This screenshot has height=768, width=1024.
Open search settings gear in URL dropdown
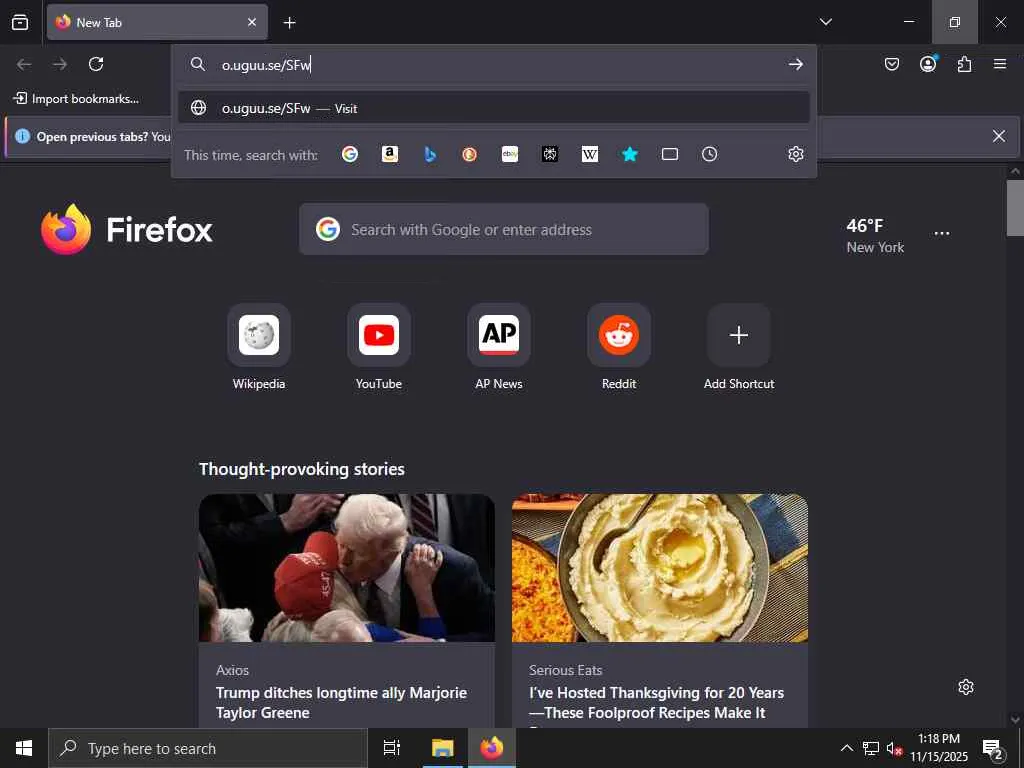pyautogui.click(x=795, y=154)
